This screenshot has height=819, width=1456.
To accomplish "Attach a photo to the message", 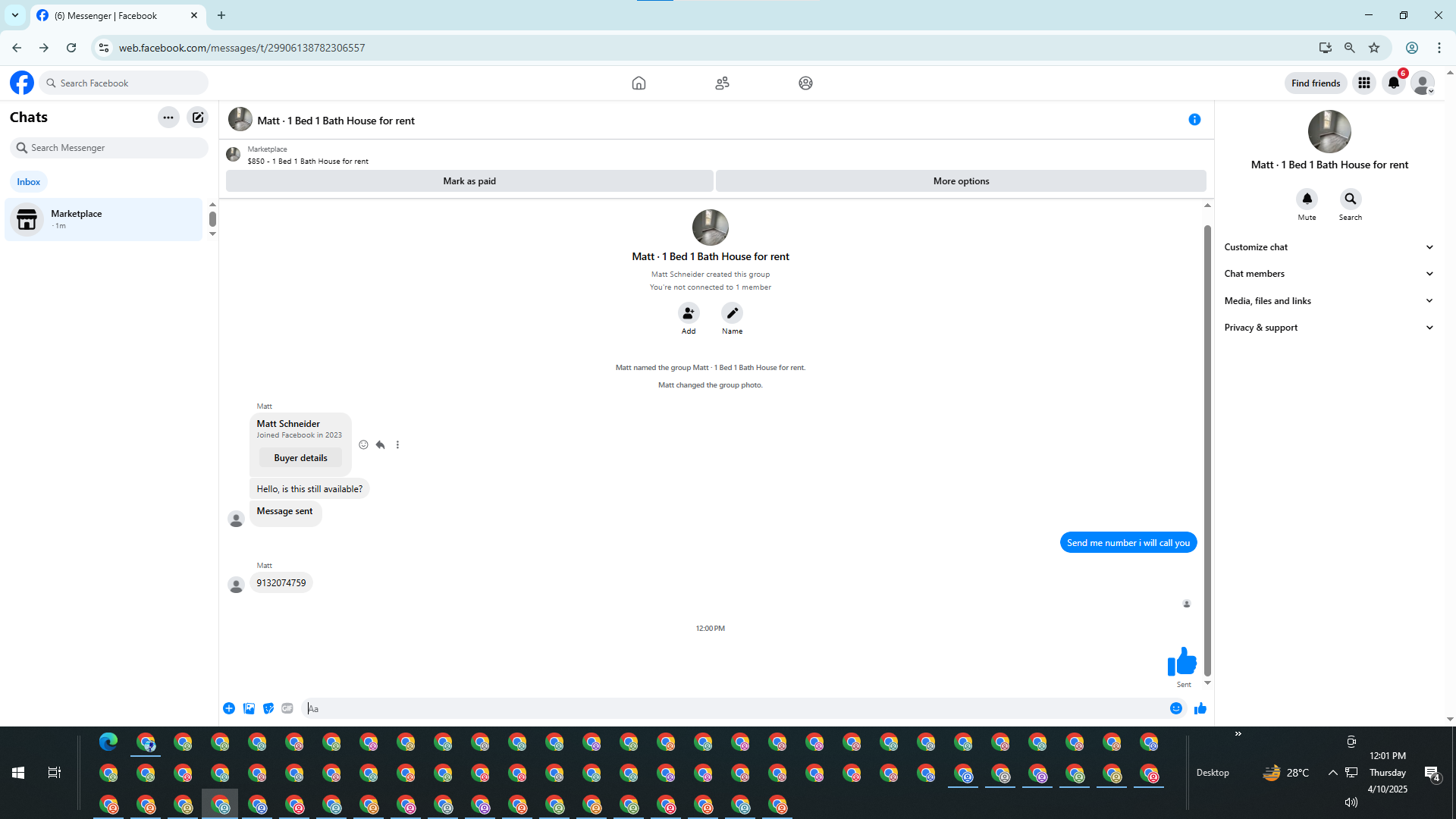I will (249, 708).
